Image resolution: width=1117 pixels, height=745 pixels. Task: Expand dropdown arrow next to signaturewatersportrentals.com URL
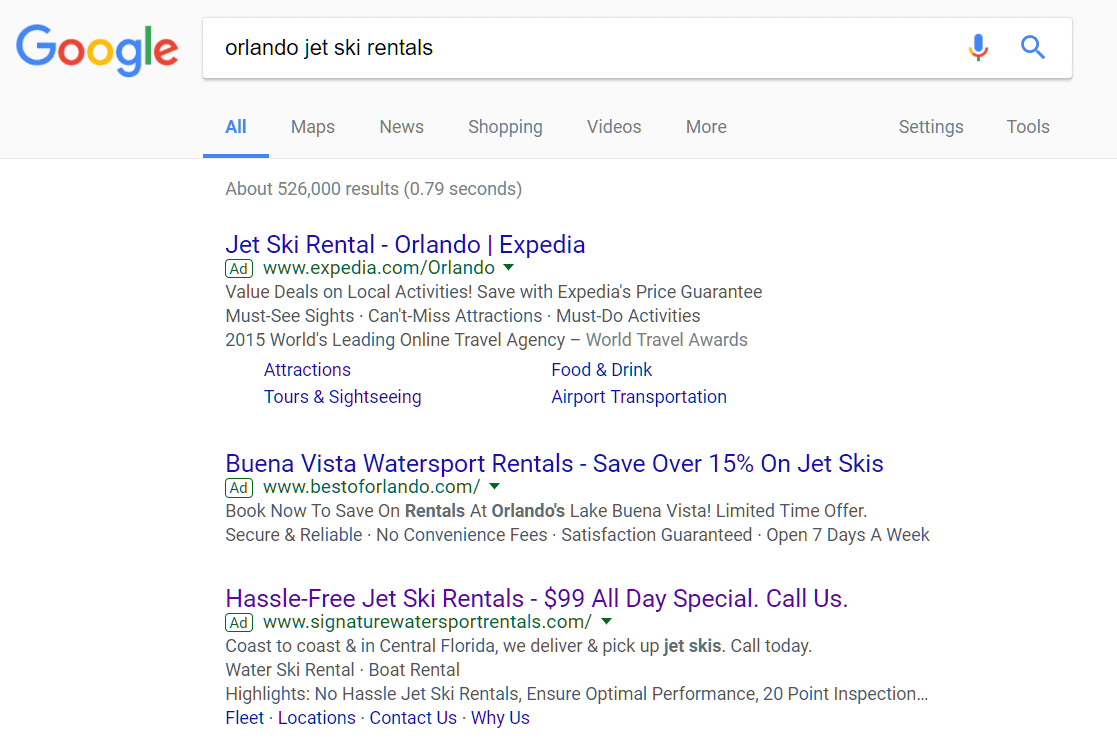tap(606, 622)
